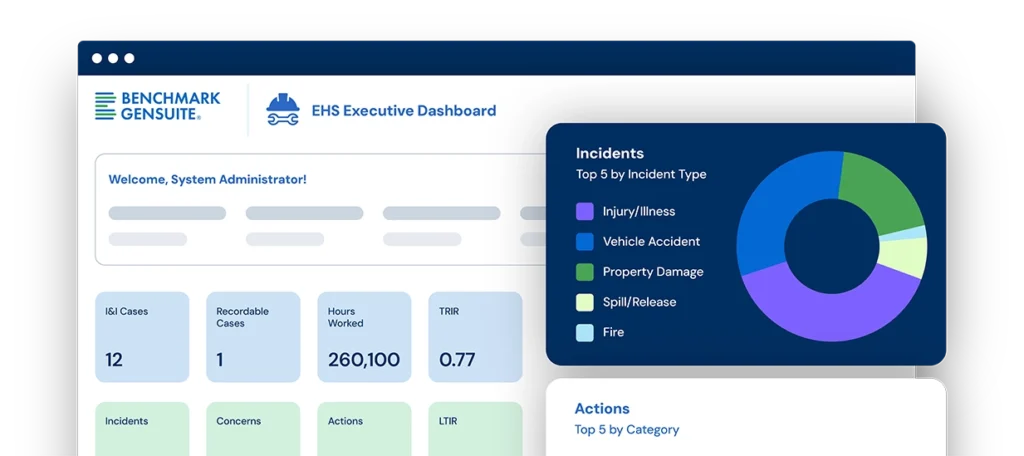The image size is (1024, 456).
Task: Open the Concerns tile
Action: (253, 429)
